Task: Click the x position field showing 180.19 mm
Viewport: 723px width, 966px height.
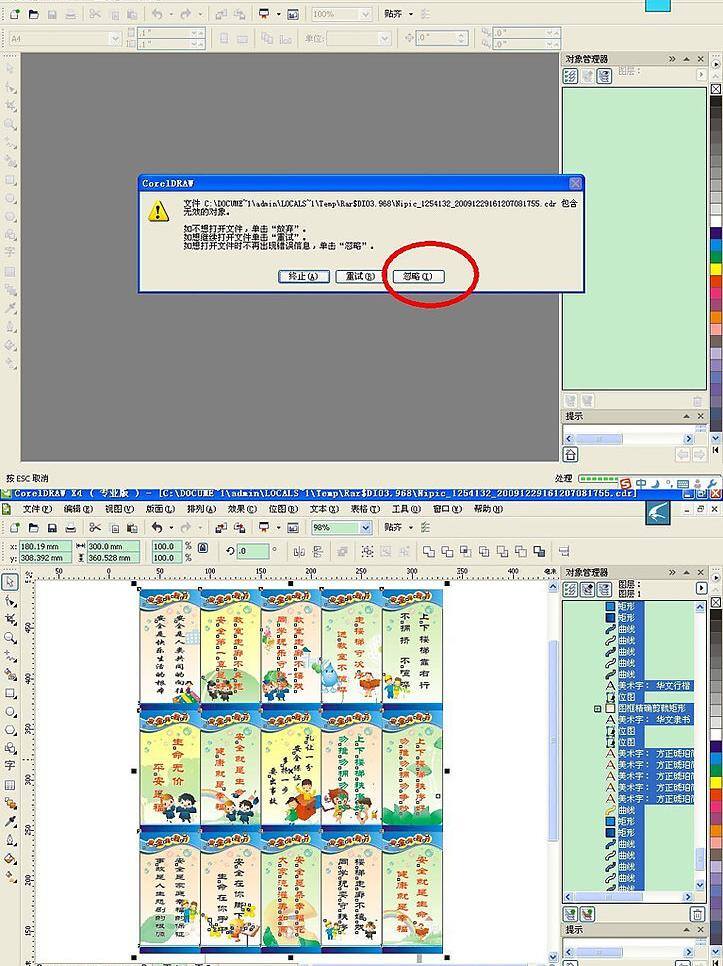Action: pyautogui.click(x=46, y=546)
